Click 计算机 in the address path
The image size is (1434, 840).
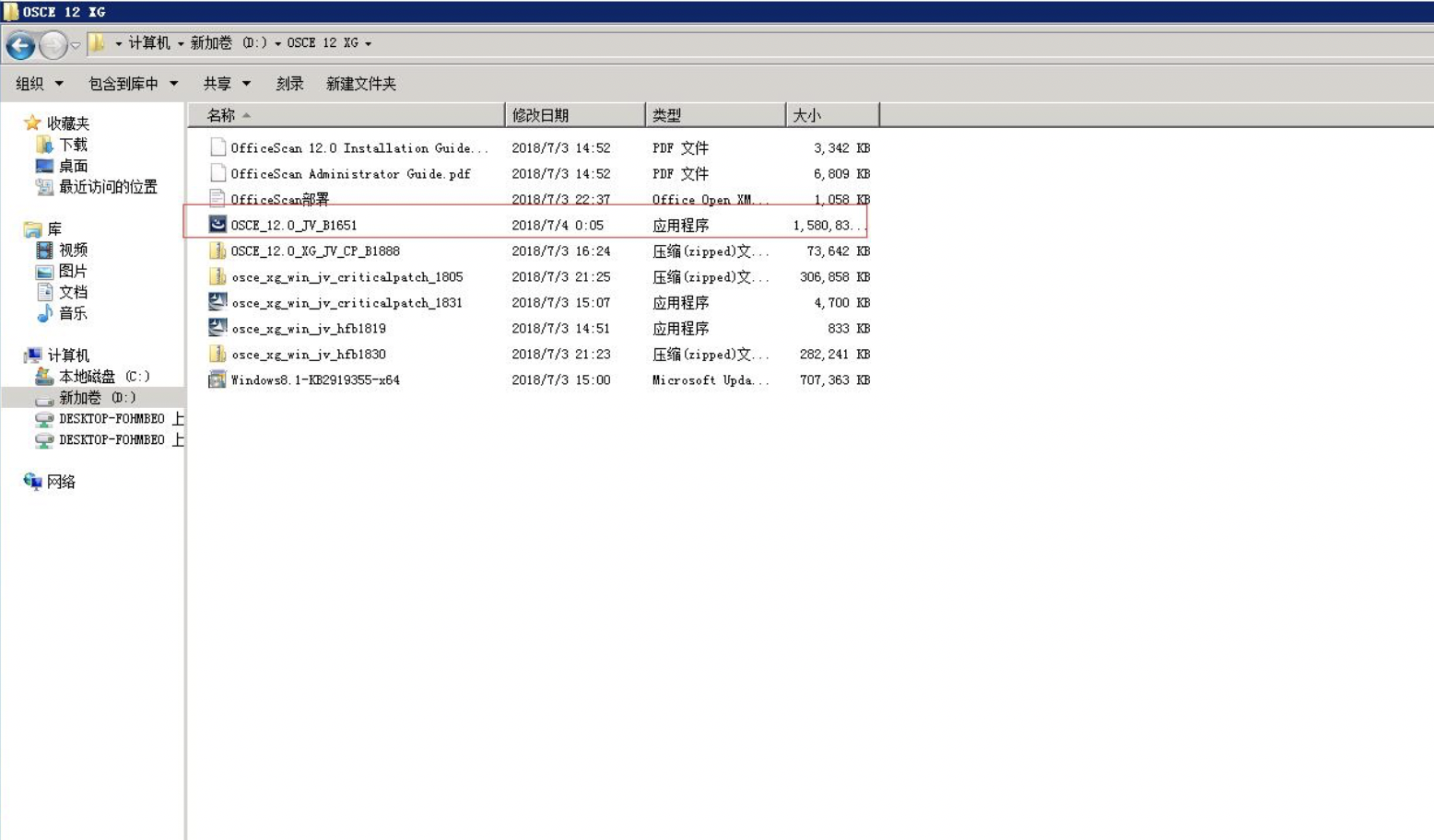tap(149, 43)
